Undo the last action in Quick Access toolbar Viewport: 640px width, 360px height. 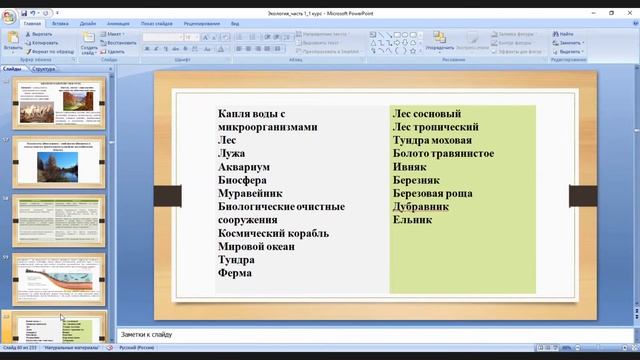tap(33, 13)
